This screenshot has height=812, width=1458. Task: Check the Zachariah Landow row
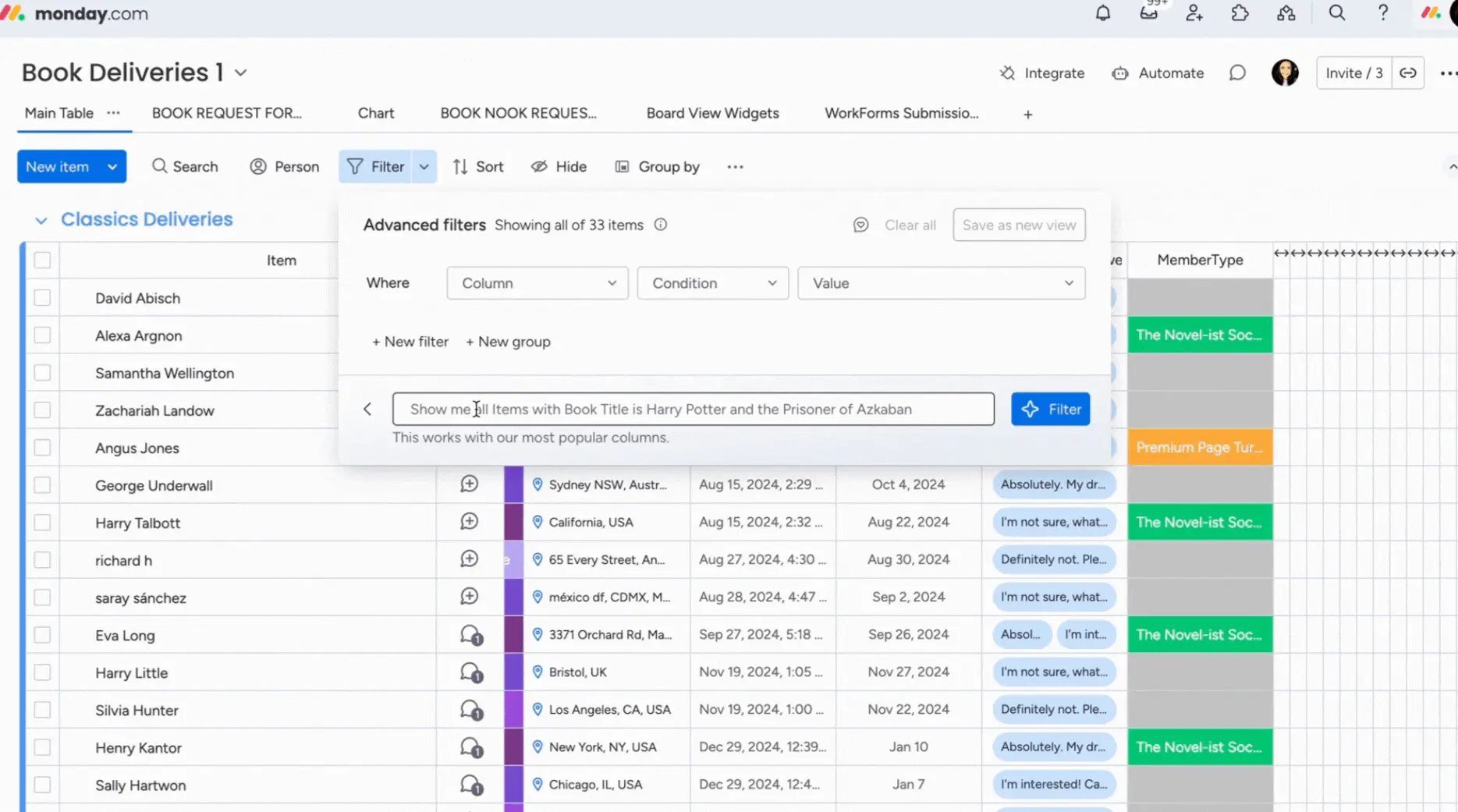coord(42,410)
